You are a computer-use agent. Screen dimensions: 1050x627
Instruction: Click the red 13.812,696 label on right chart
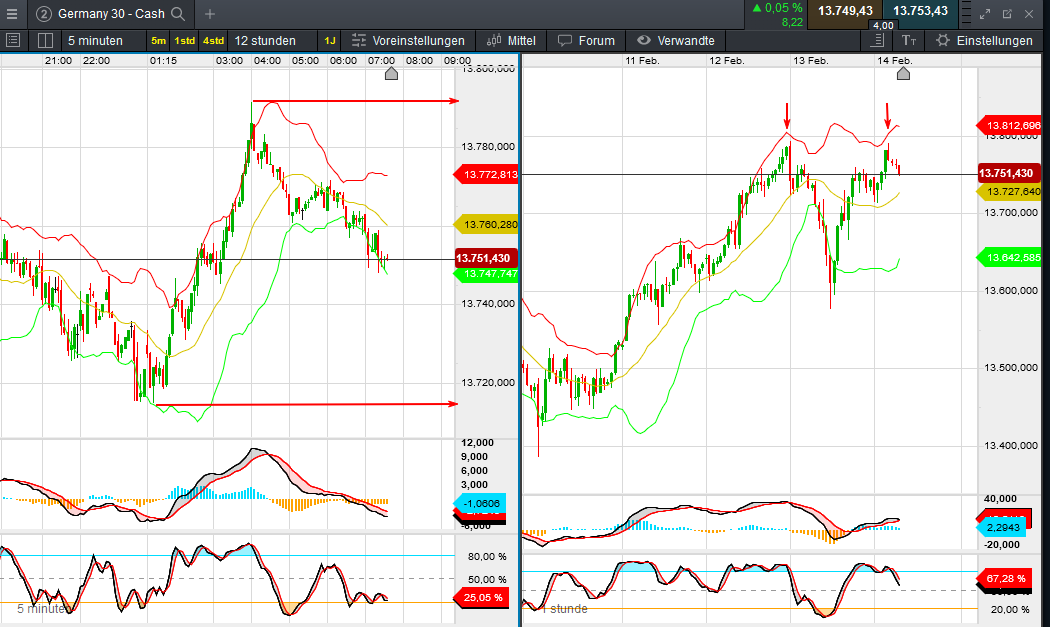[x=1009, y=125]
